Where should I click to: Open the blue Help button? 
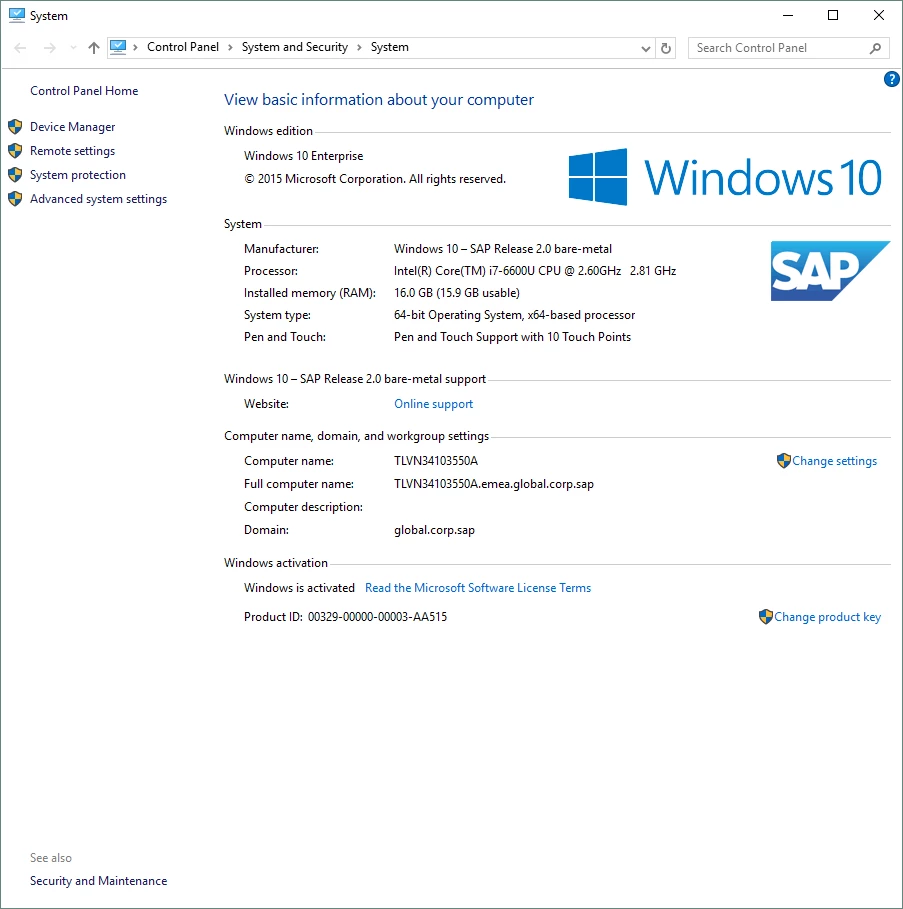click(x=891, y=79)
